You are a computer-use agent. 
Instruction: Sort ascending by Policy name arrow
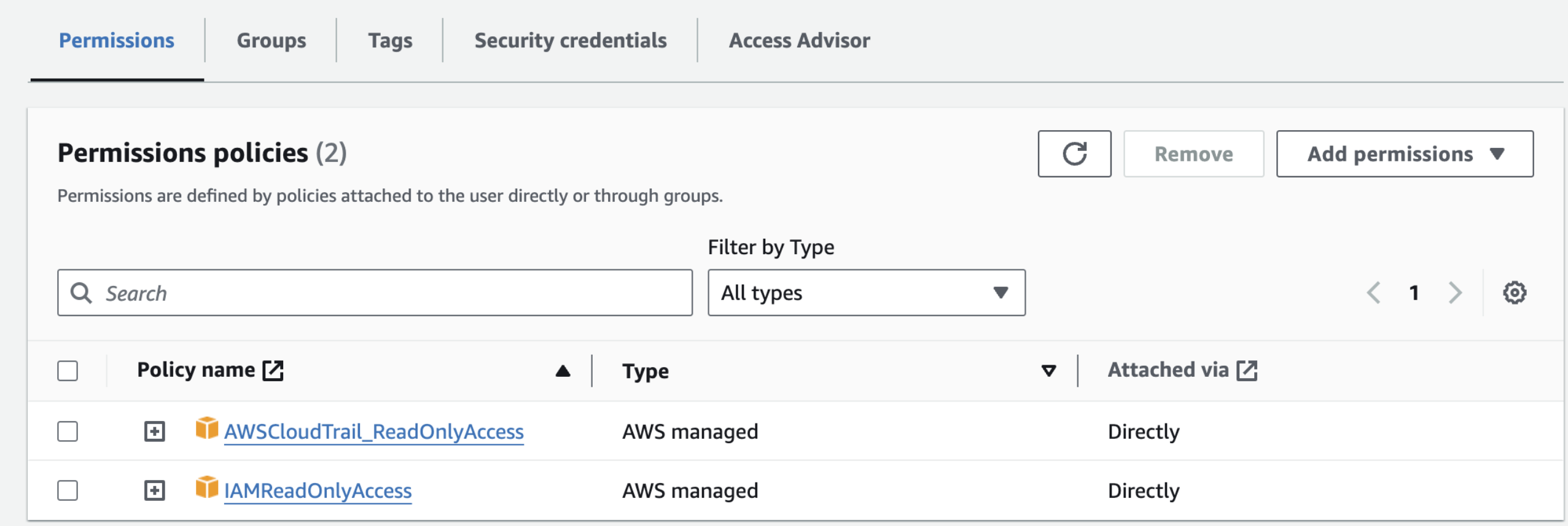(x=563, y=371)
